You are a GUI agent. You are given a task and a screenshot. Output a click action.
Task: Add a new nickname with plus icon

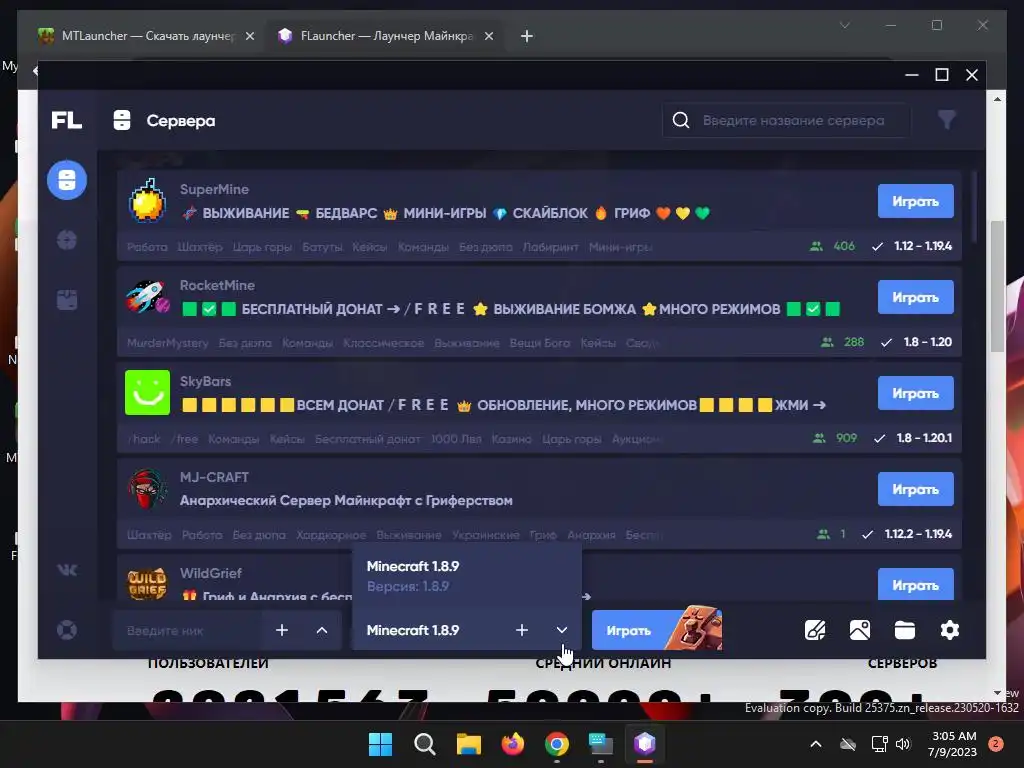coord(281,630)
